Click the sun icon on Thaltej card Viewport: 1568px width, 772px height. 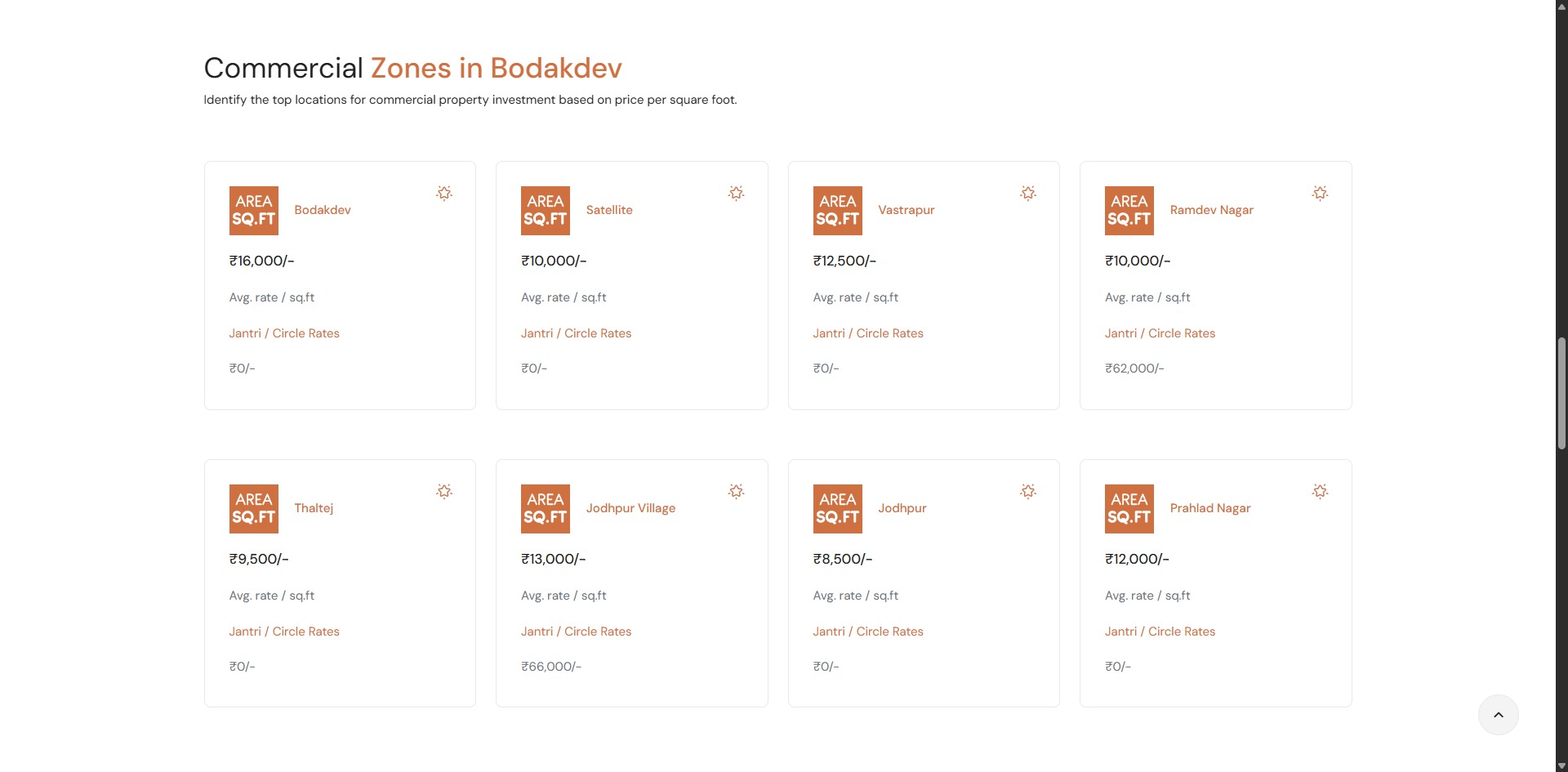444,491
